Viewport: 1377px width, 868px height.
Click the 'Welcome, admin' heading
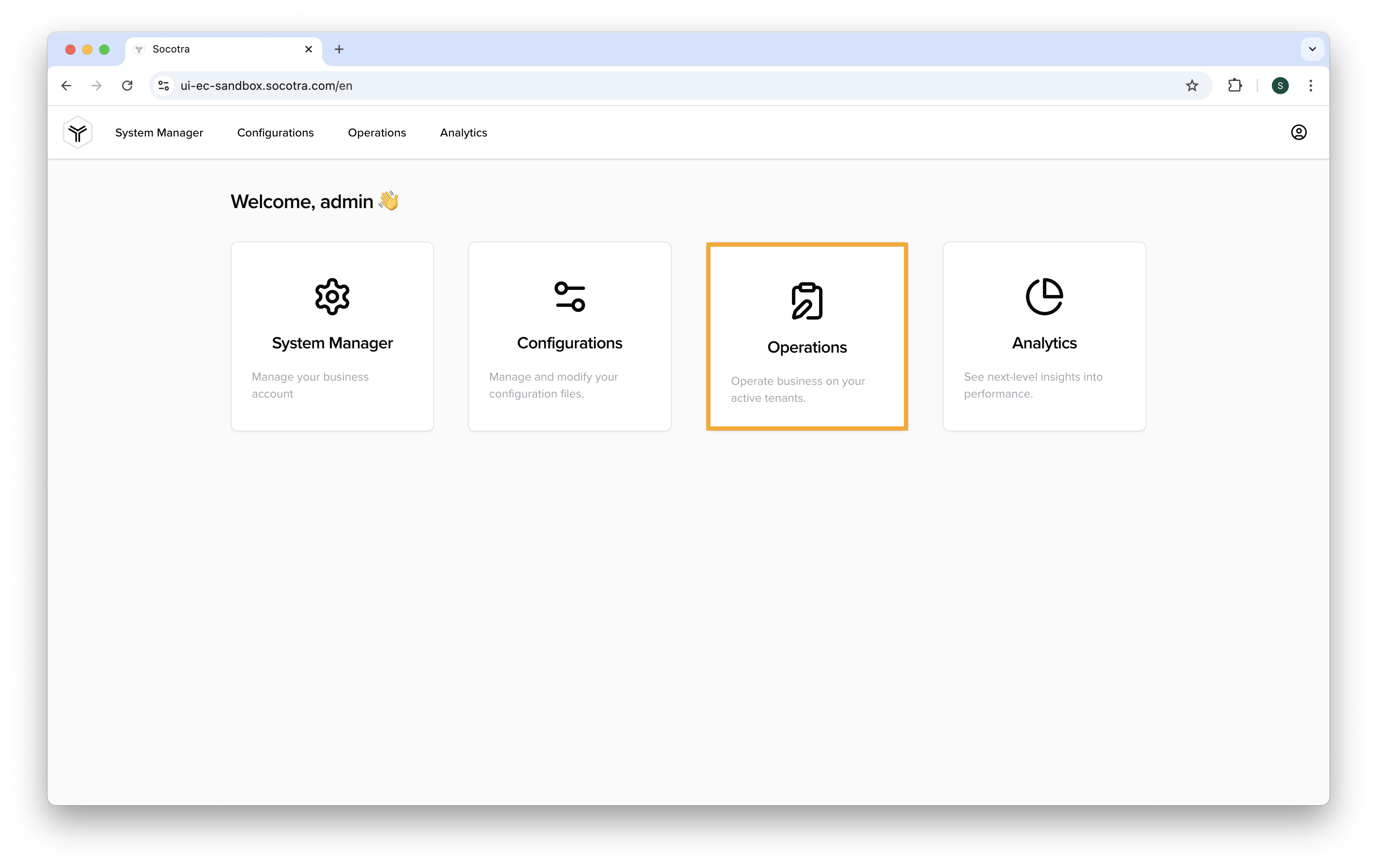pos(314,201)
